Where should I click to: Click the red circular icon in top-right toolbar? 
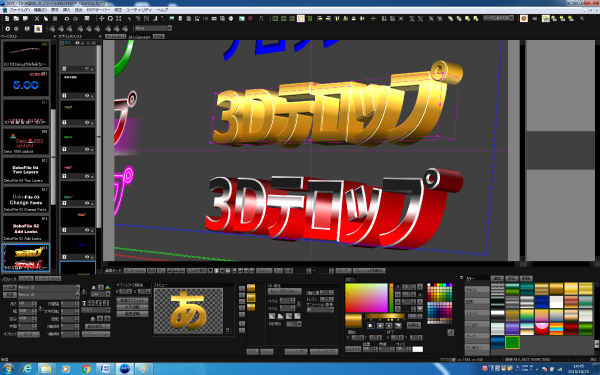pos(524,18)
